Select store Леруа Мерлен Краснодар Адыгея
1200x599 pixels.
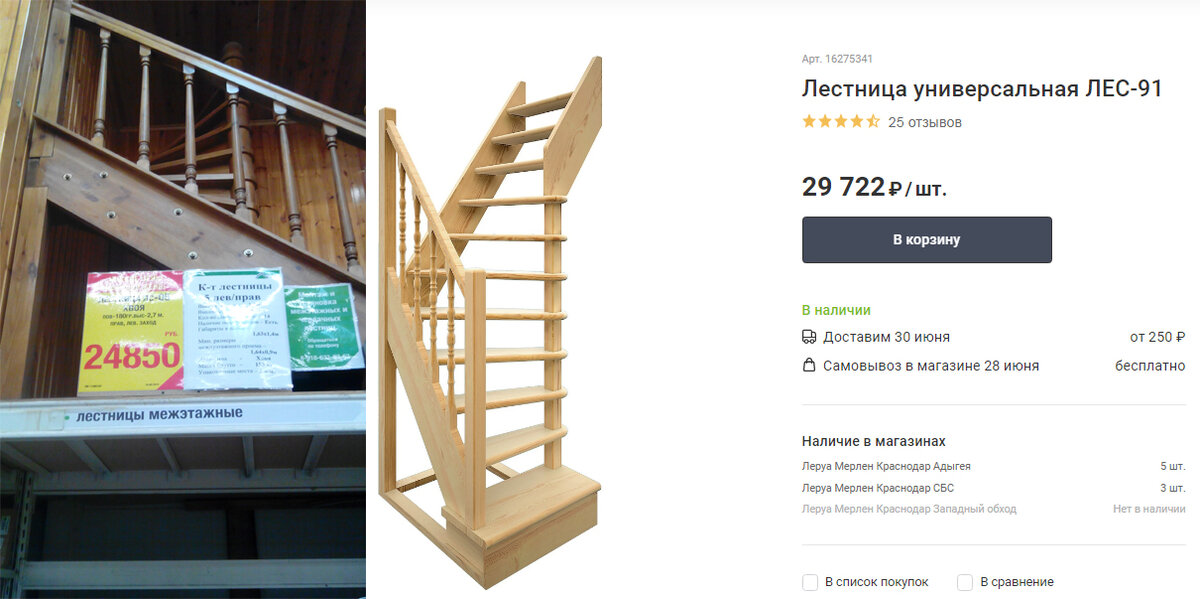[x=886, y=467]
